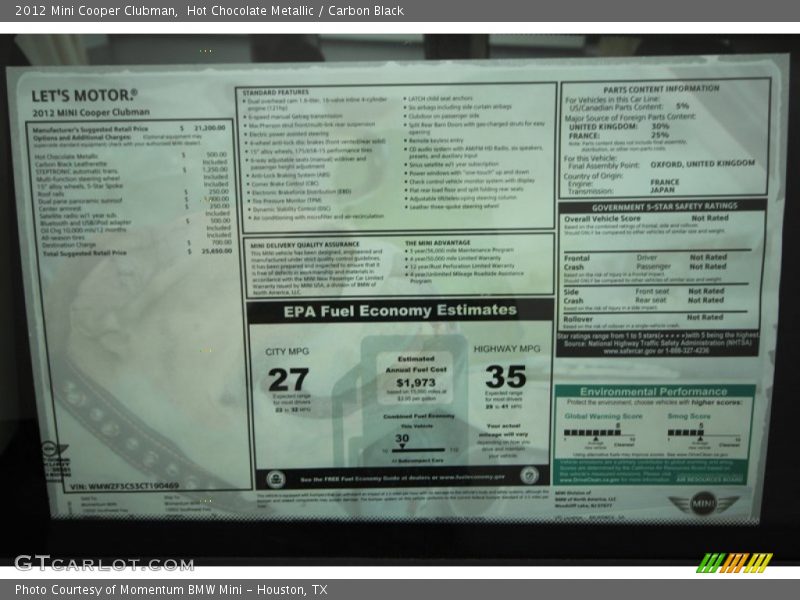Viewport: 800px width, 600px height.
Task: Click the colored stripes icon at bottom right
Action: tap(734, 563)
